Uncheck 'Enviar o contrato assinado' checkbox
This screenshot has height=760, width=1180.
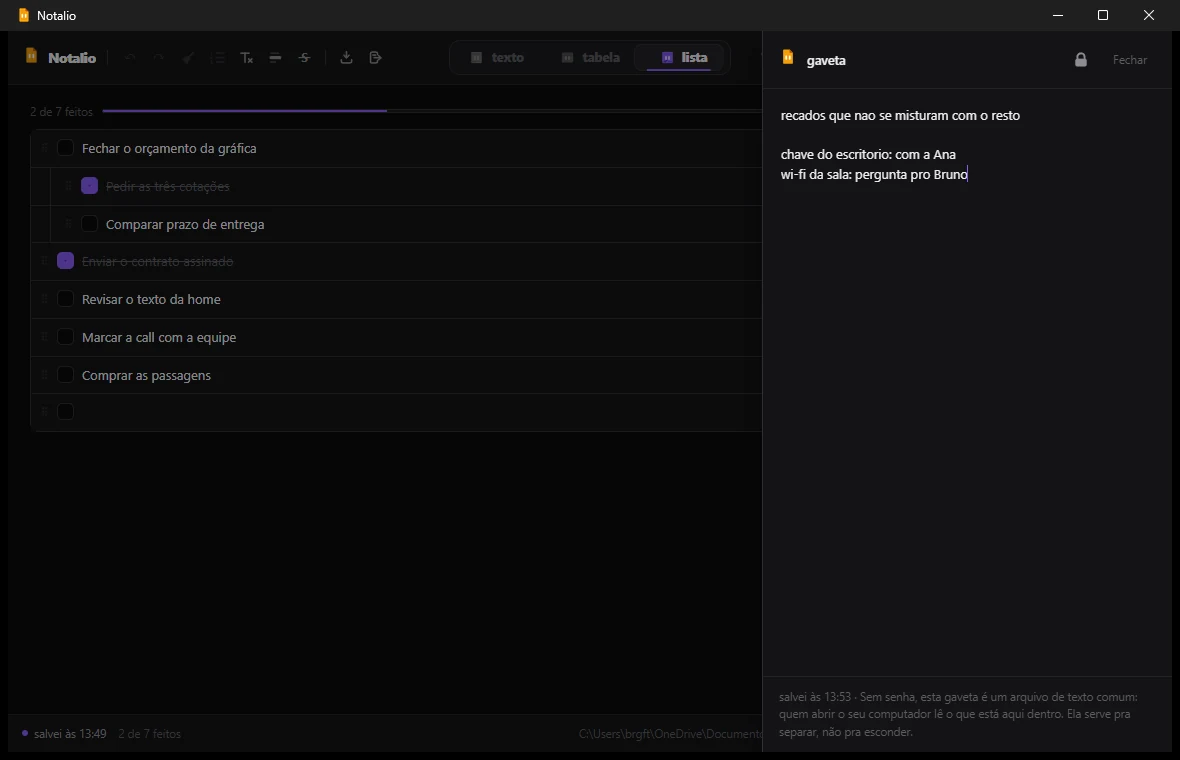pyautogui.click(x=65, y=261)
